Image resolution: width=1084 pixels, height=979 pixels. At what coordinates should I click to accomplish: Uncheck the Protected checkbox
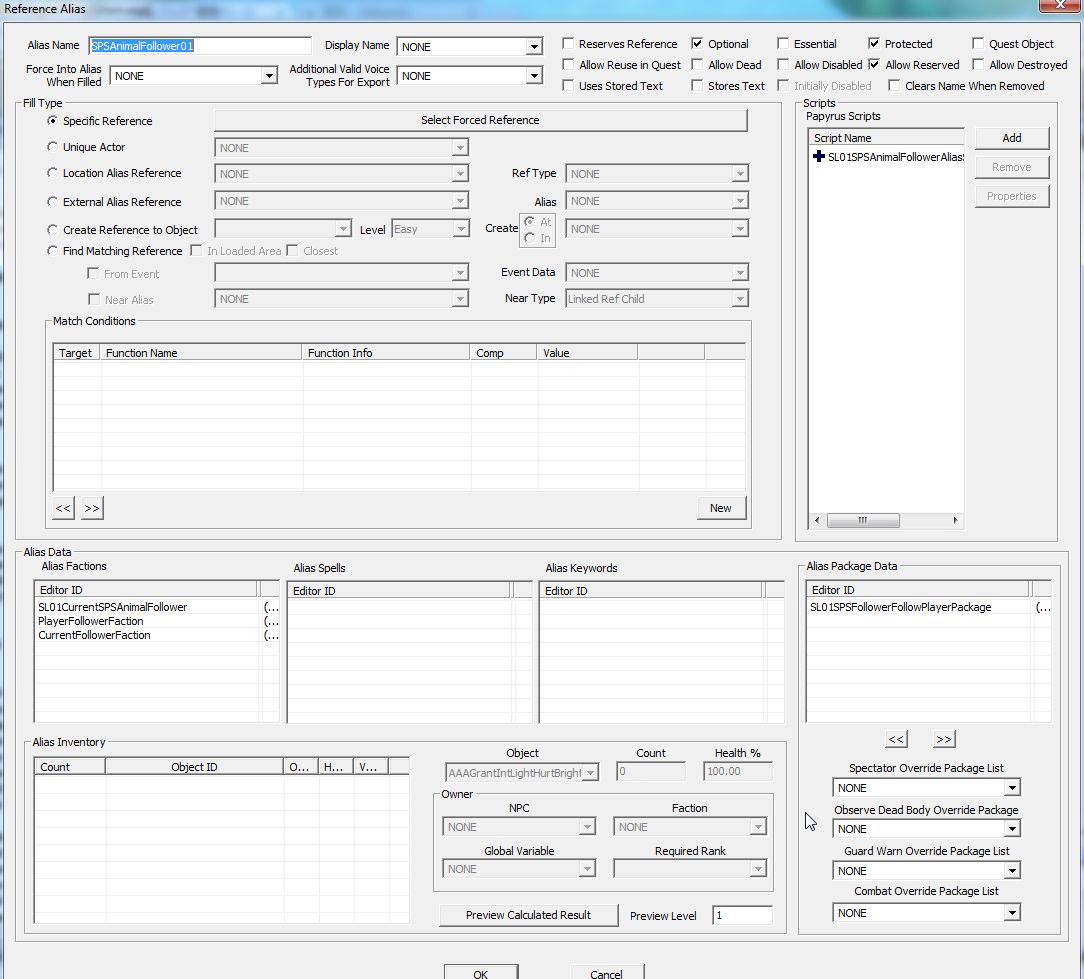(x=875, y=44)
